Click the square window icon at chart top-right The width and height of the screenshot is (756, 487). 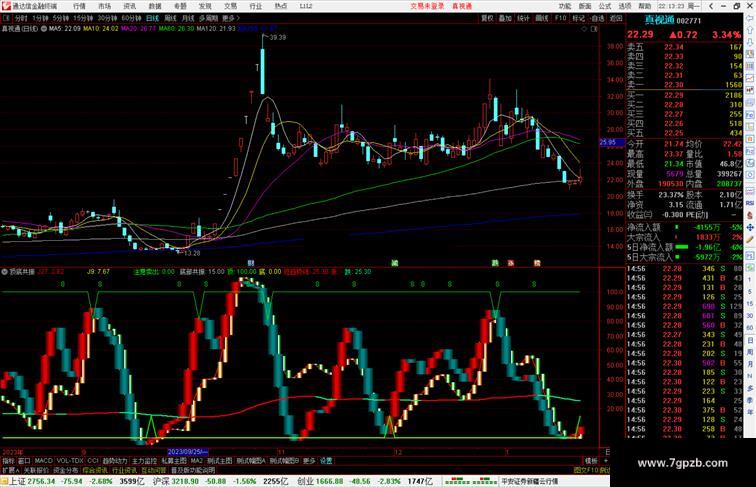(594, 29)
